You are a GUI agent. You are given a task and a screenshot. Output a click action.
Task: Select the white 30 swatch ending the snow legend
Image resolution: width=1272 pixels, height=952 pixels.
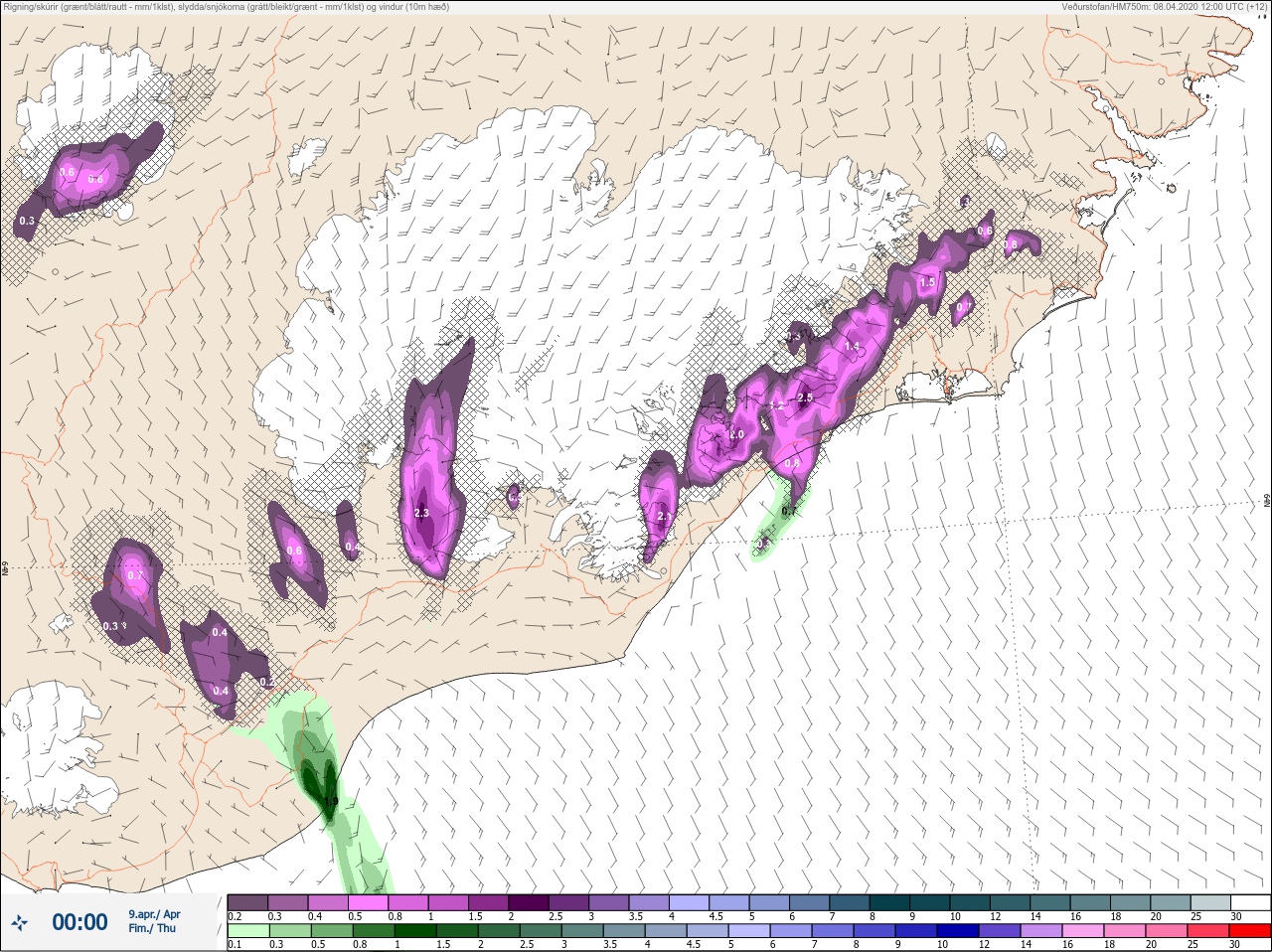1250,902
